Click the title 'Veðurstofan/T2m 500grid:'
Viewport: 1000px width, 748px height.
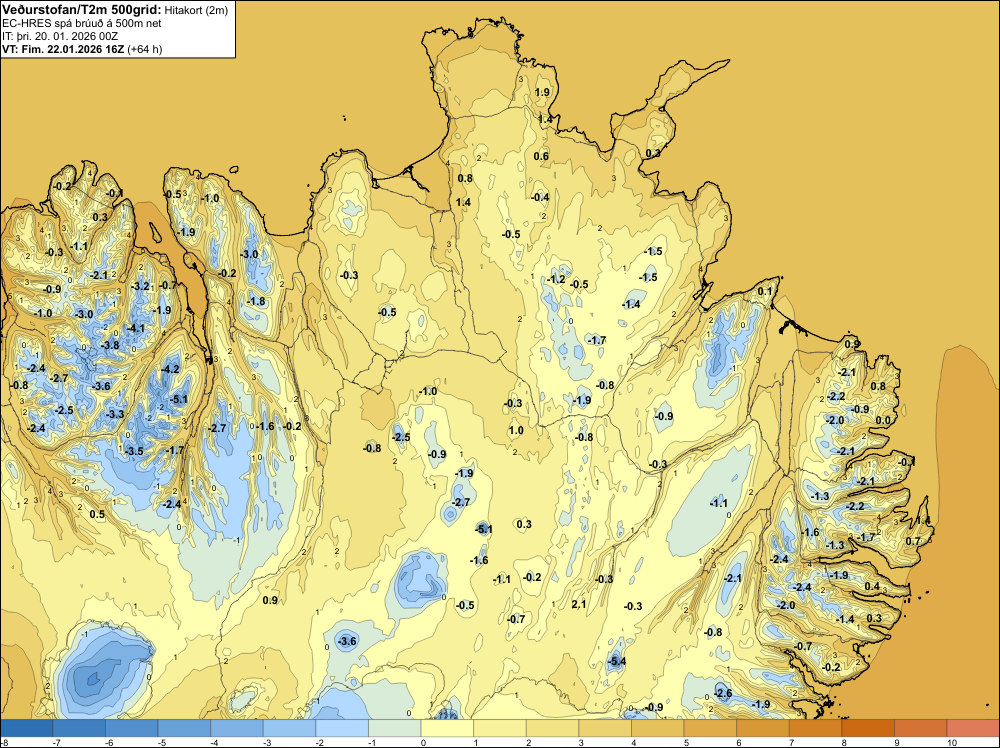(x=82, y=9)
